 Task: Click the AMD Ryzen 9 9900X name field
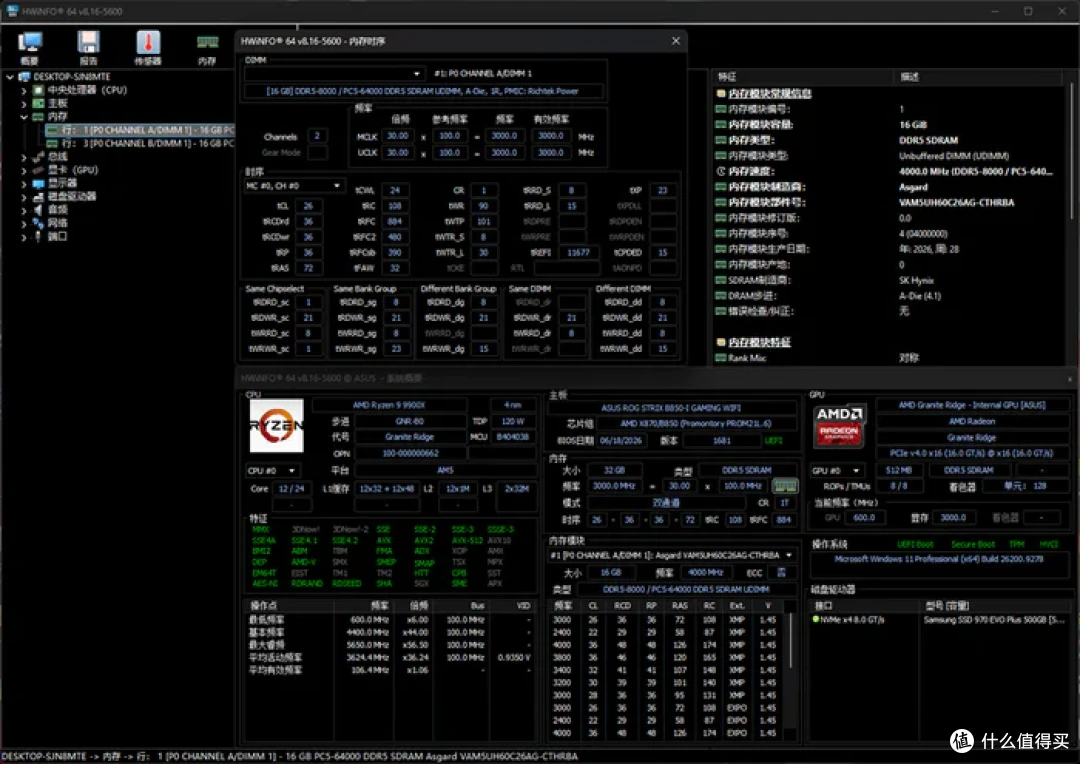coord(389,405)
